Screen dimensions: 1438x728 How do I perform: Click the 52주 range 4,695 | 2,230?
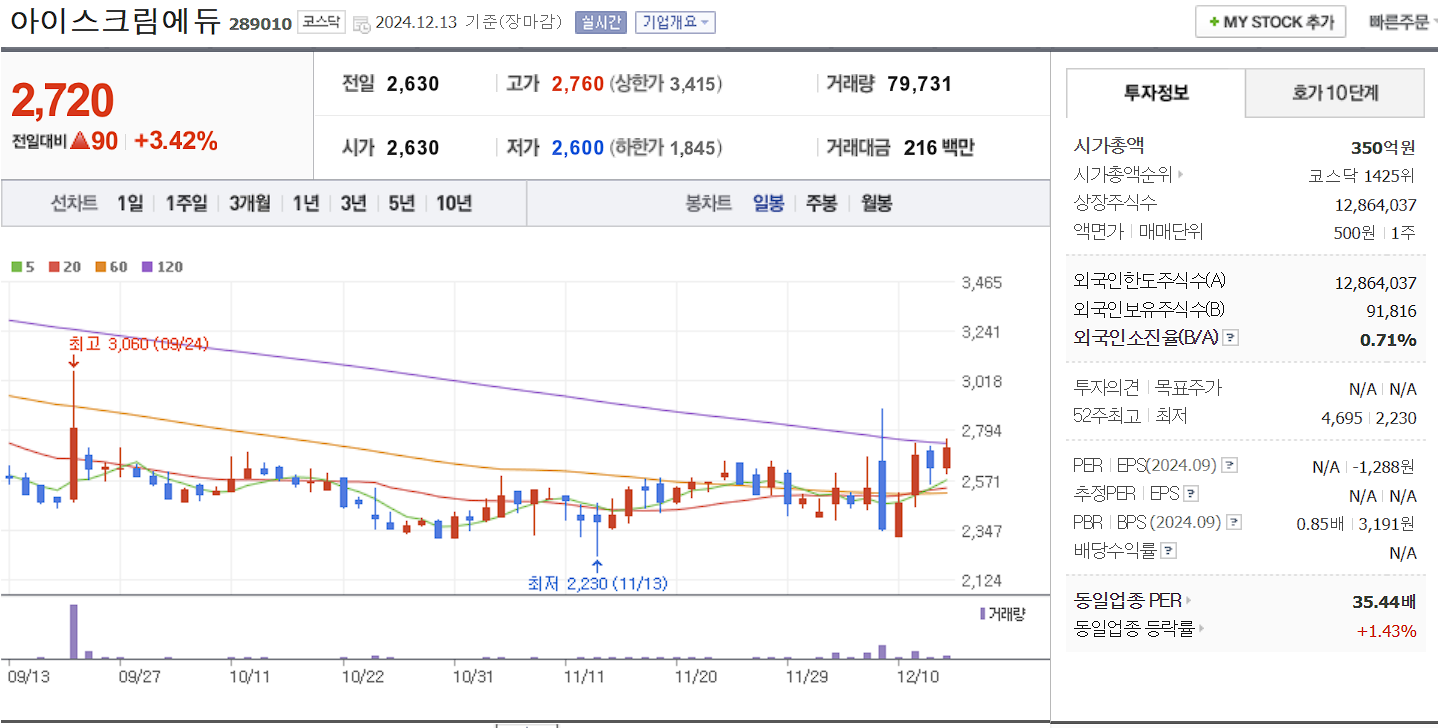[1369, 418]
